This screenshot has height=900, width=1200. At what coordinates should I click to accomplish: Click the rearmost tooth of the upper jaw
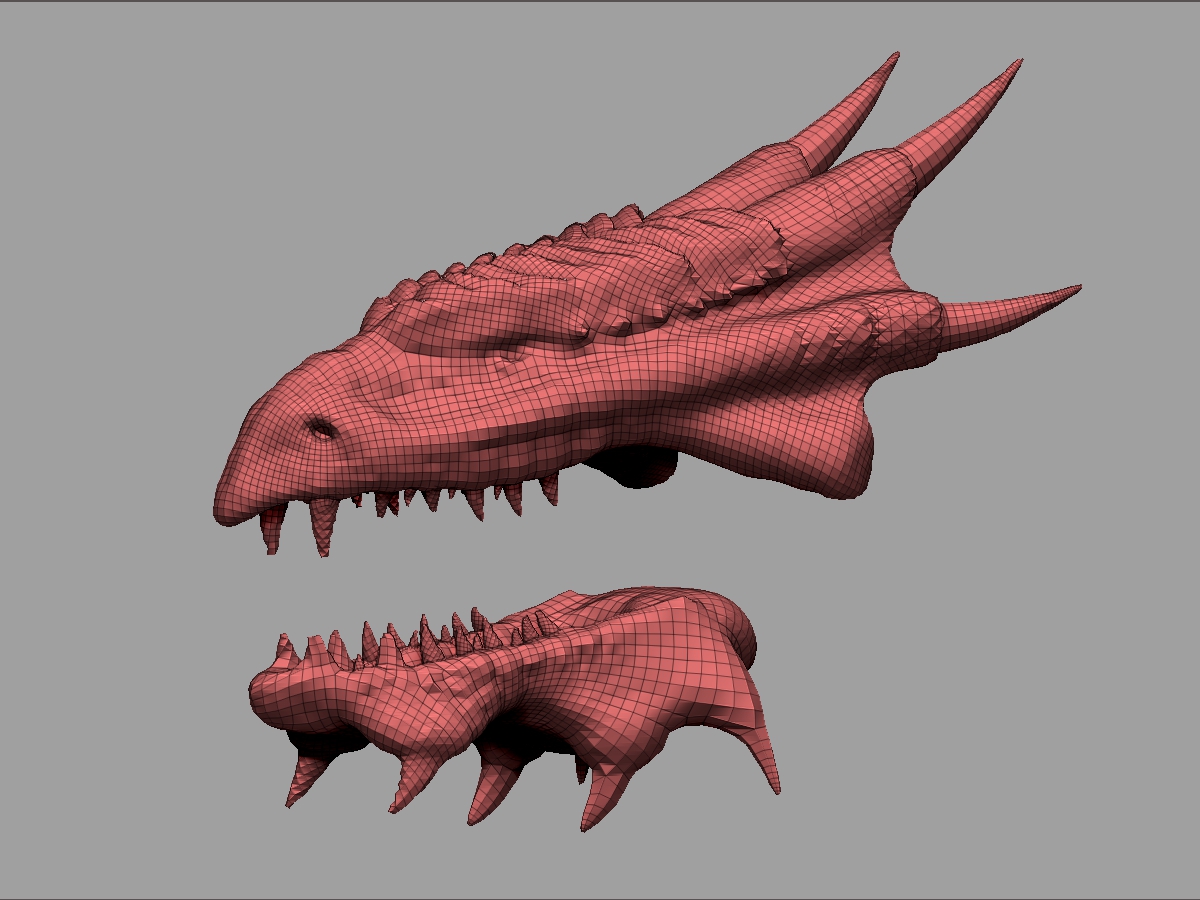coord(549,486)
